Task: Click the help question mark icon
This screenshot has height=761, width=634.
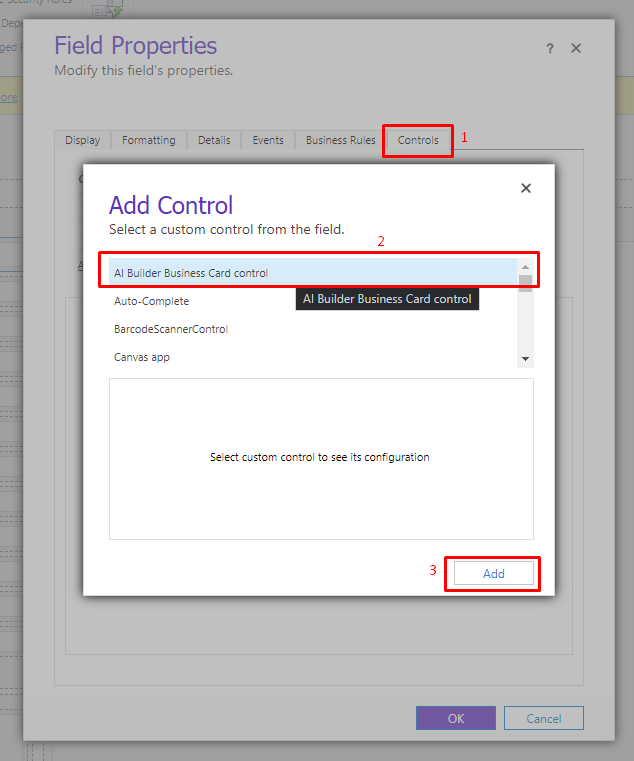Action: (550, 48)
